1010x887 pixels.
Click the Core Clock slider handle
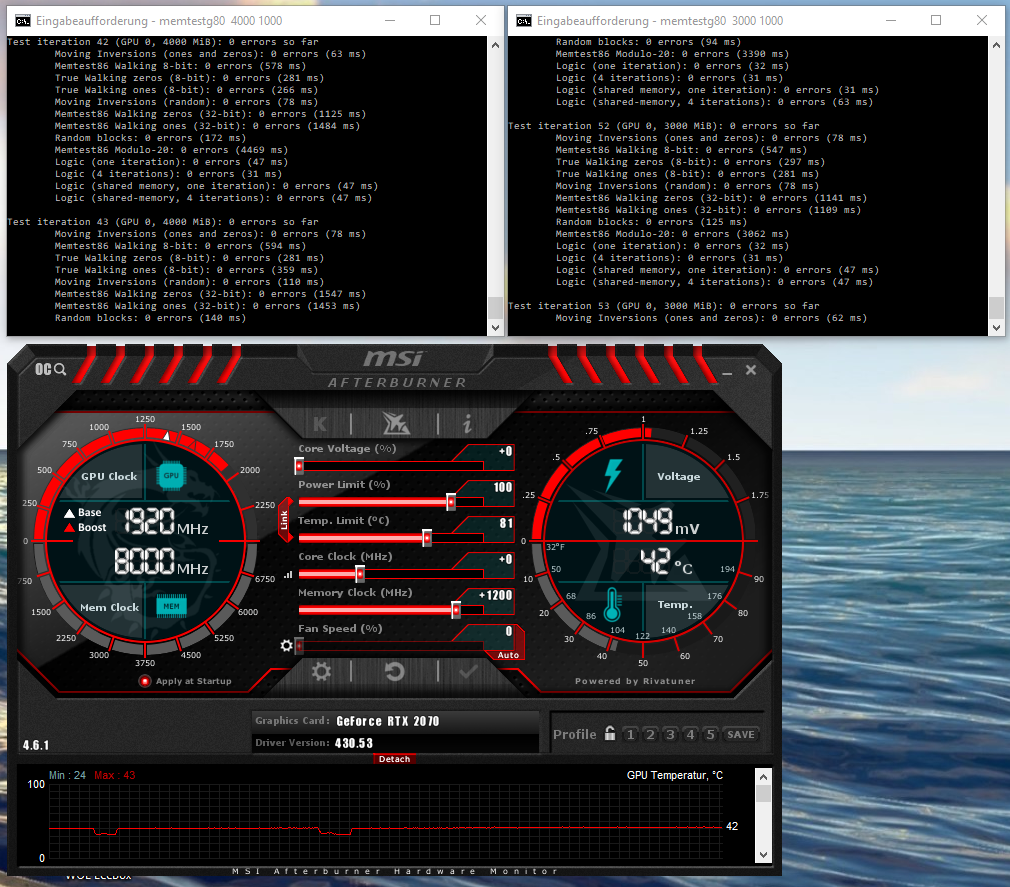359,573
